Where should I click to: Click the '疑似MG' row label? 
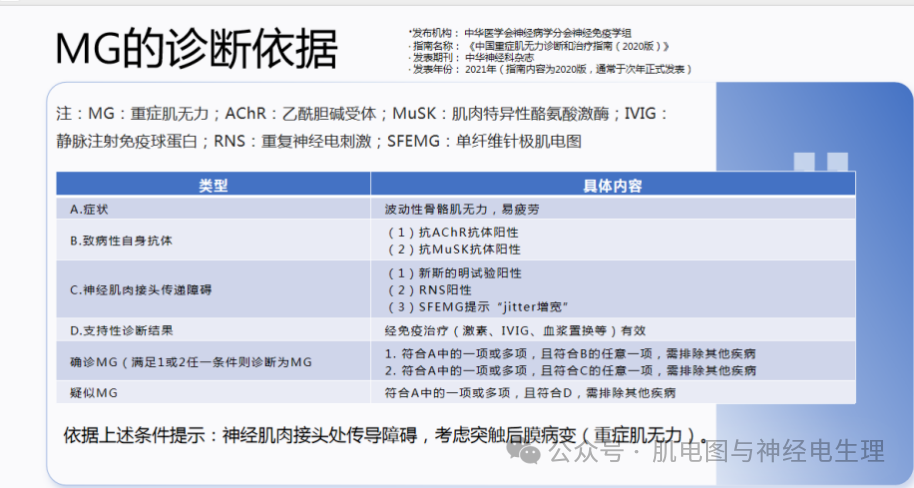coord(94,393)
